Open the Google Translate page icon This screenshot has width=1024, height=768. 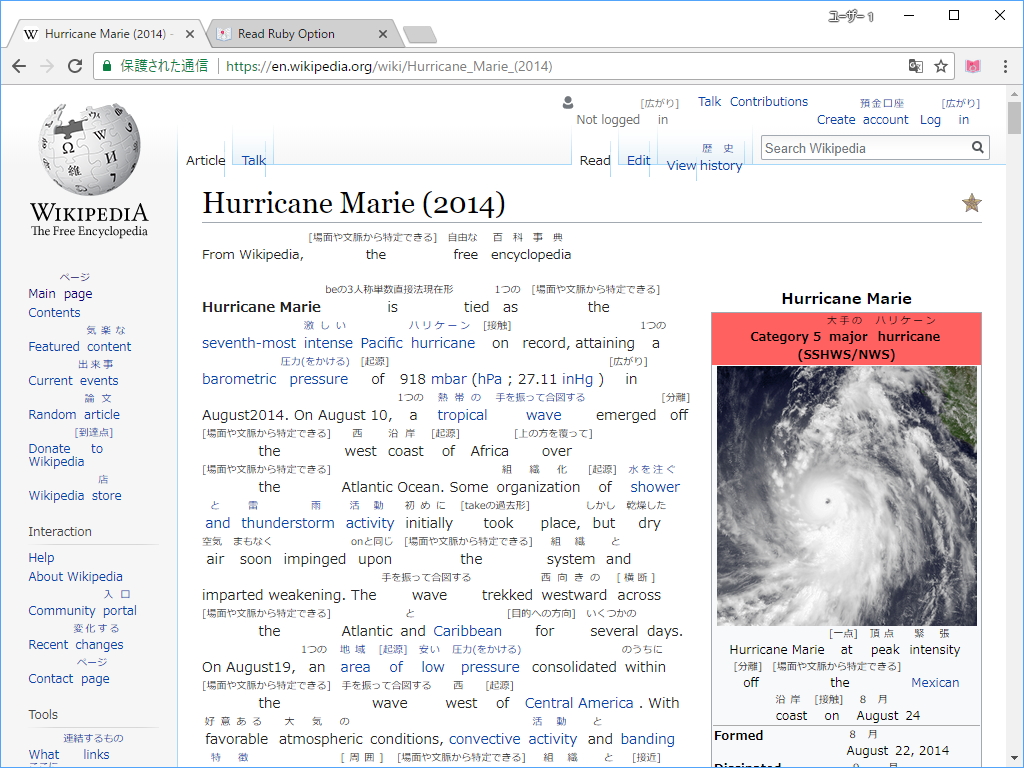pyautogui.click(x=916, y=66)
